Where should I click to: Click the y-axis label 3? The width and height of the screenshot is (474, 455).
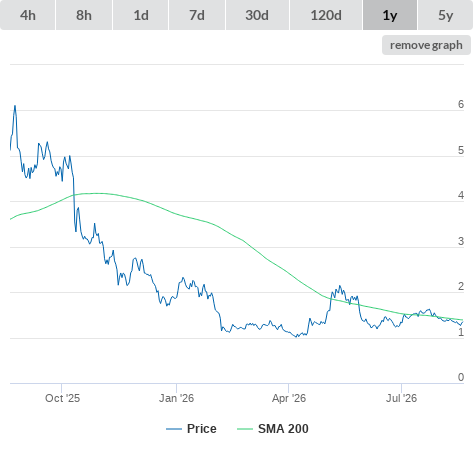point(461,241)
